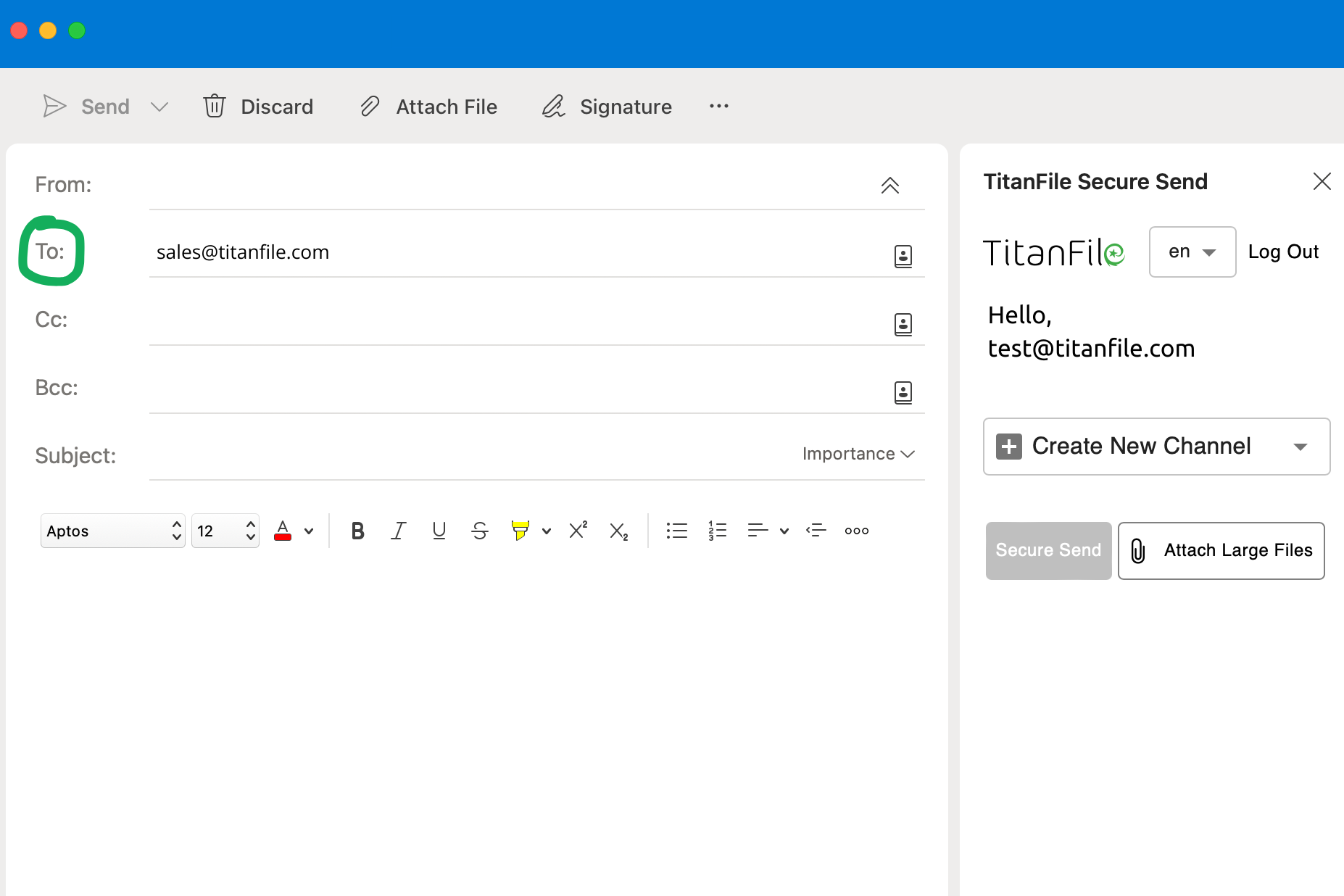Image resolution: width=1344 pixels, height=896 pixels.
Task: Collapse header fields with double chevron
Action: pos(890,186)
